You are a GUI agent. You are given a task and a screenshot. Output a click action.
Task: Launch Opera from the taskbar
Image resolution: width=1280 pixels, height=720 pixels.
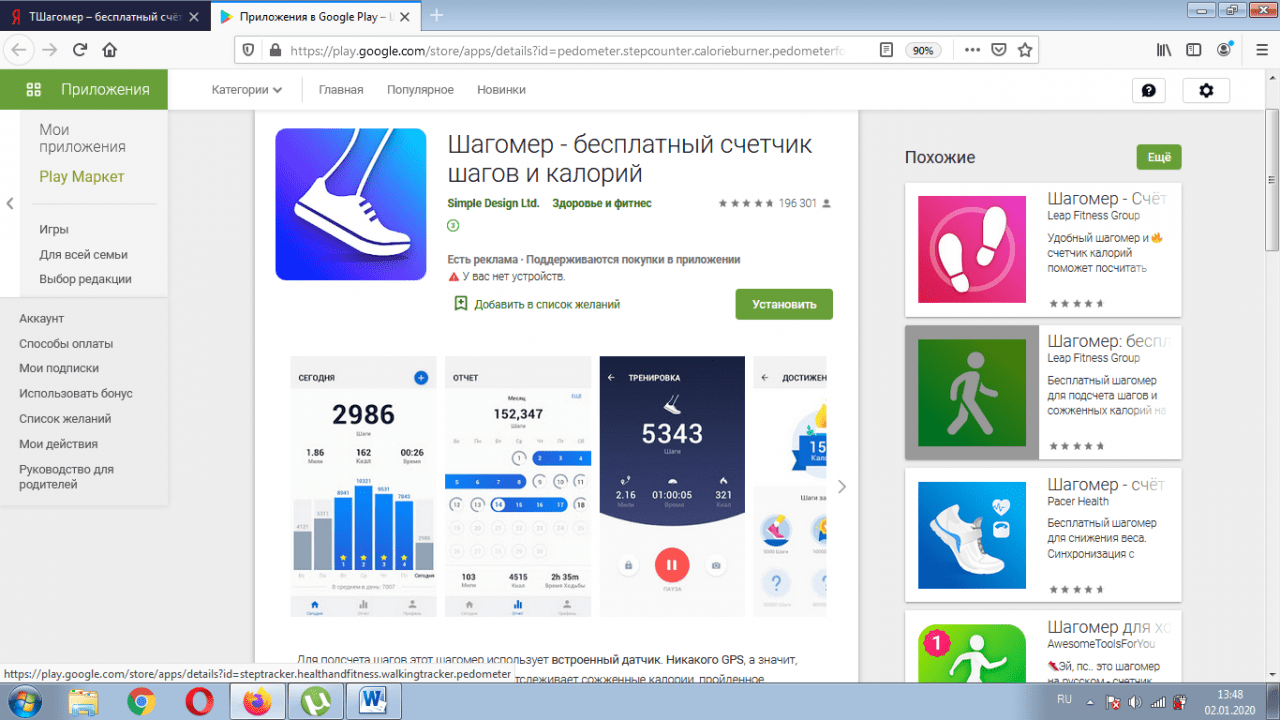tap(199, 703)
